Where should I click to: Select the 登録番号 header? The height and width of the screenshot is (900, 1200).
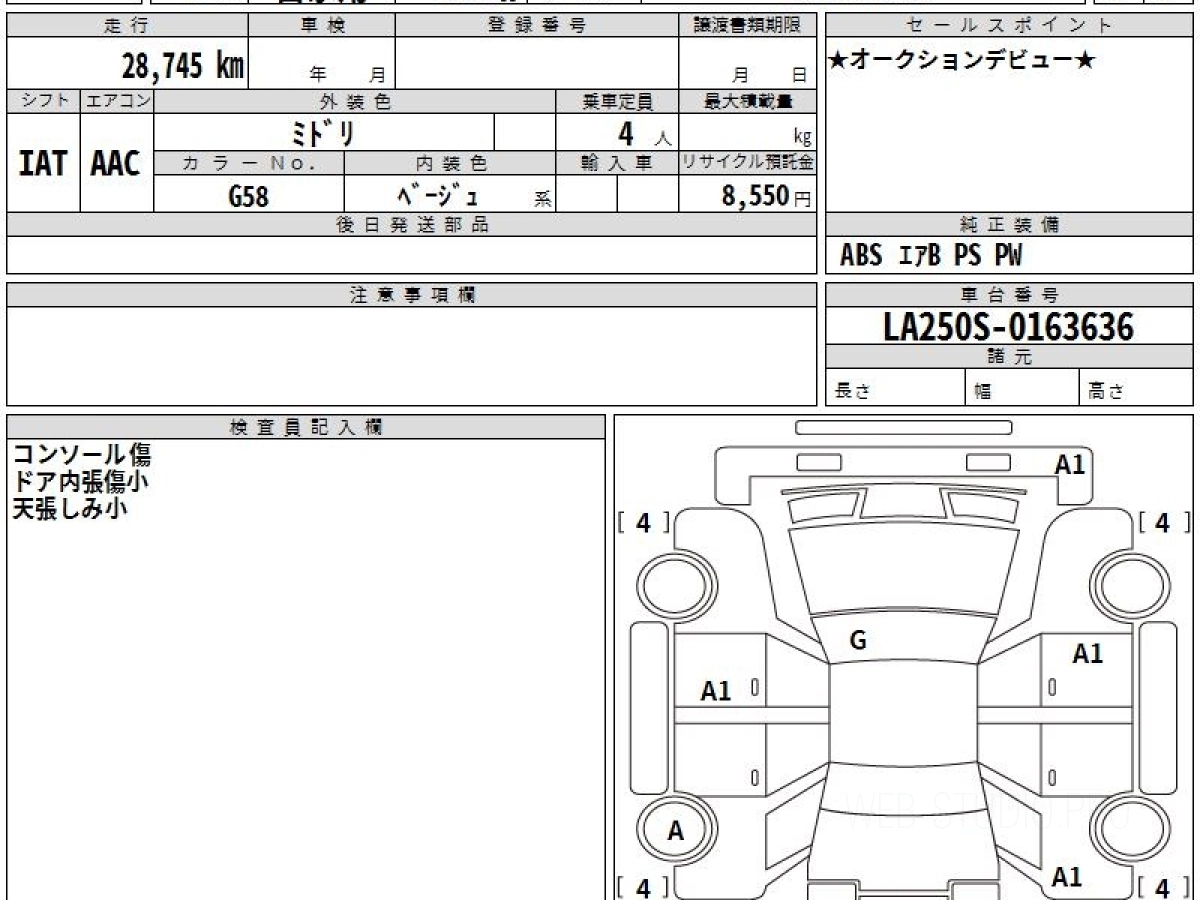click(537, 26)
